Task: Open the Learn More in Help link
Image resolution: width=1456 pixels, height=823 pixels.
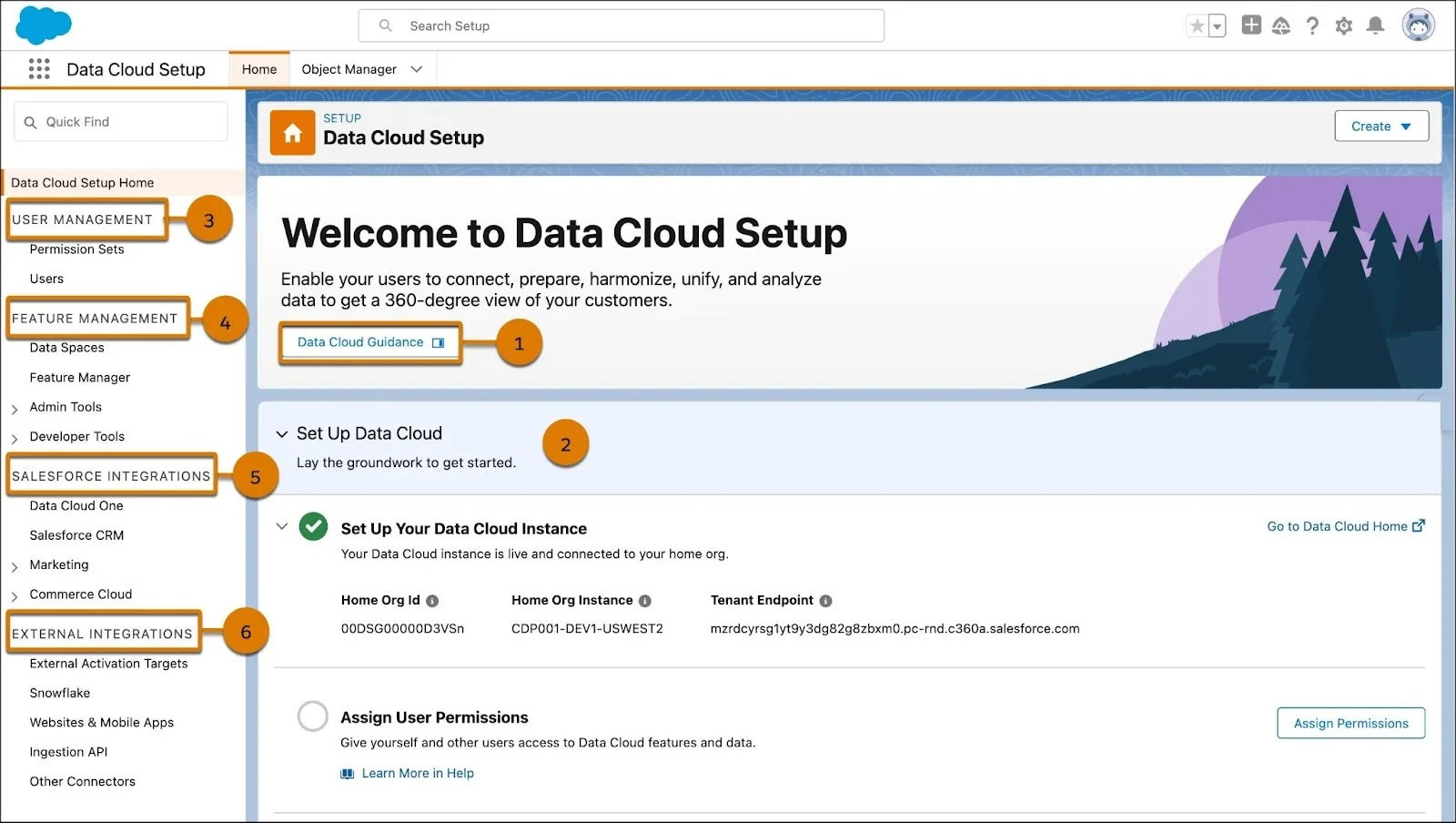Action: pyautogui.click(x=418, y=773)
